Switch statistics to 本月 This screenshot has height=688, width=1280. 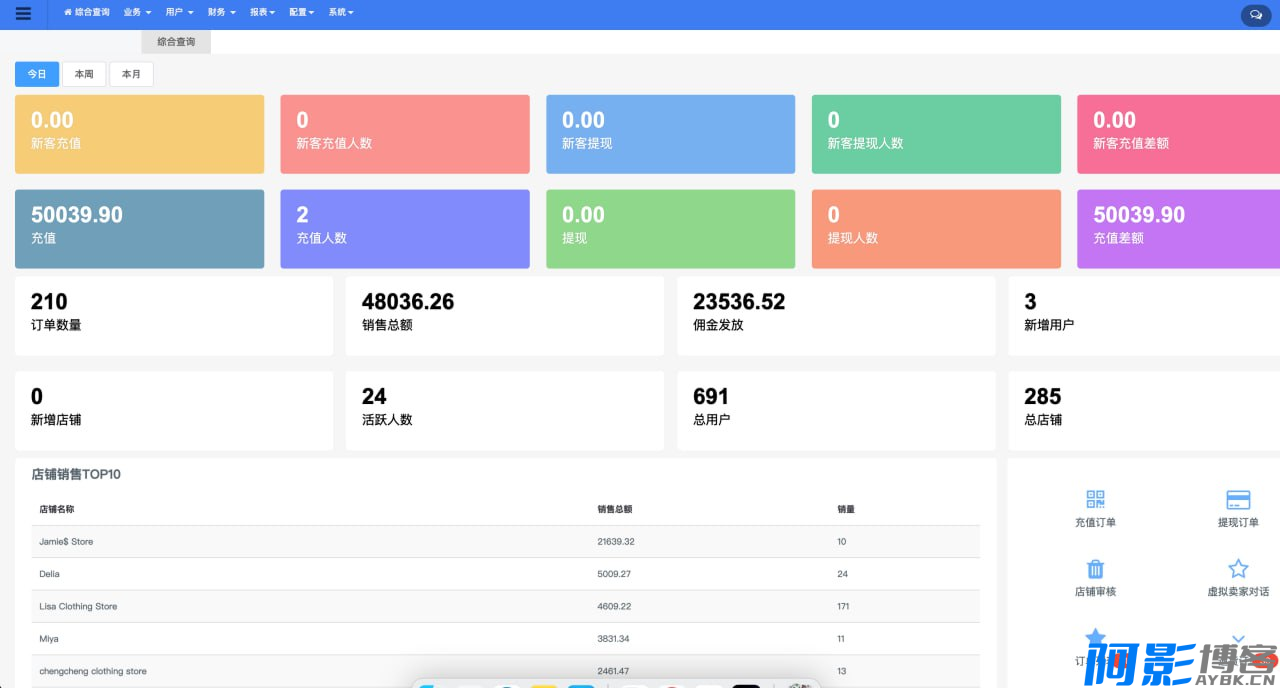pyautogui.click(x=131, y=74)
